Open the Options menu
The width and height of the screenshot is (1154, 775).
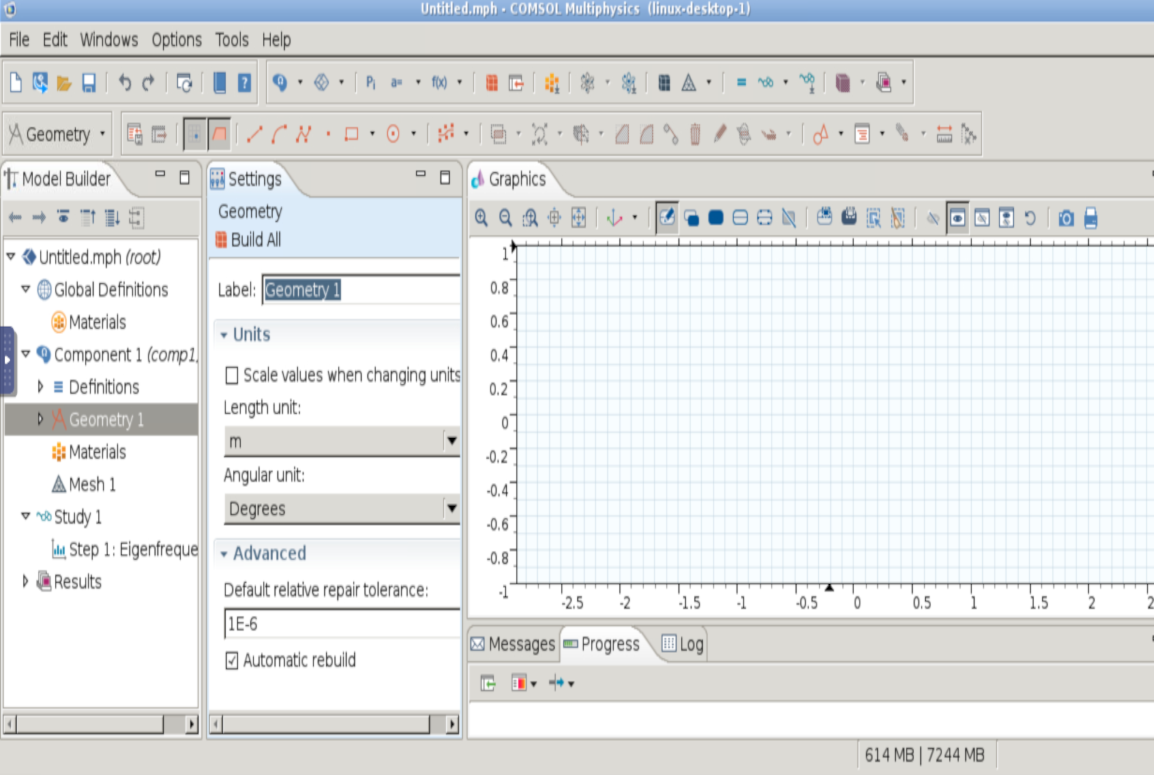(177, 40)
